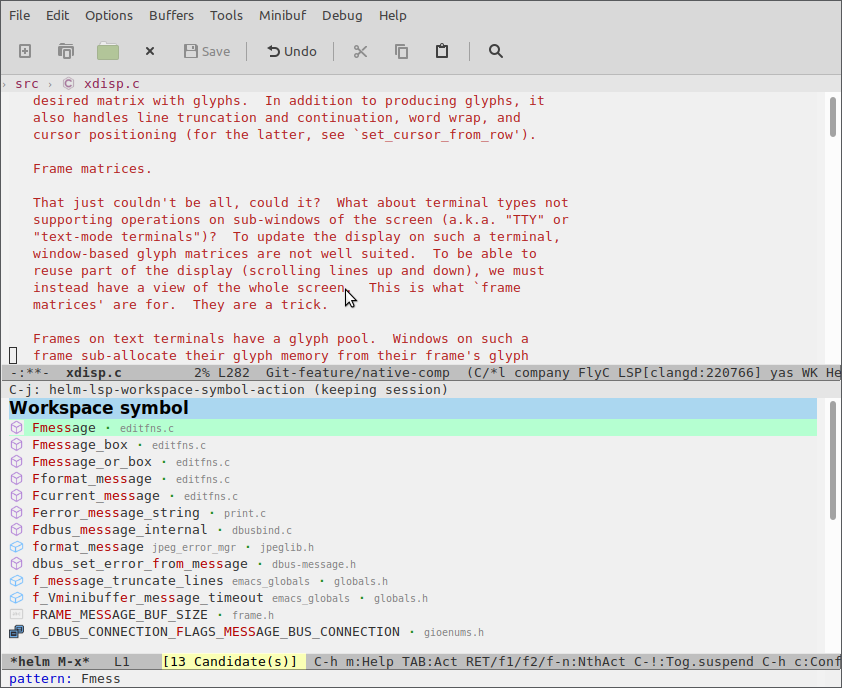
Task: Click the Cut scissors icon
Action: point(361,51)
